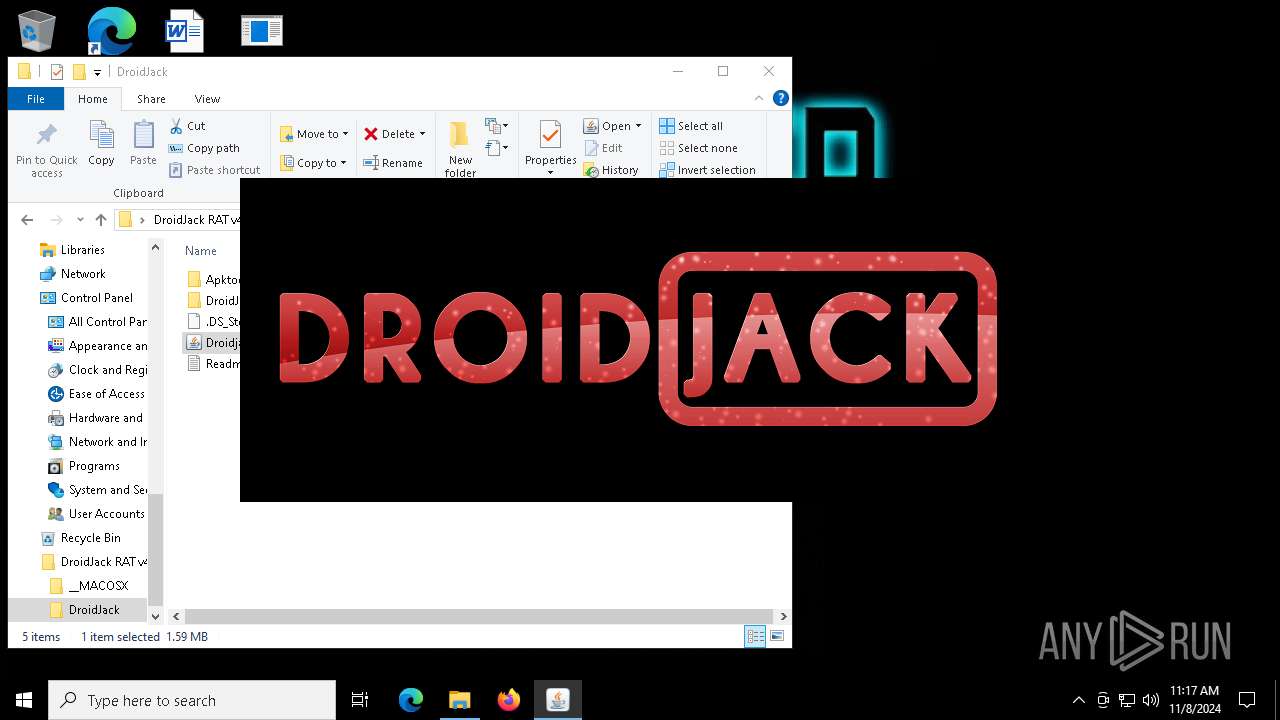Open New item dropdown in ribbon
The height and width of the screenshot is (720, 1280).
(x=496, y=126)
